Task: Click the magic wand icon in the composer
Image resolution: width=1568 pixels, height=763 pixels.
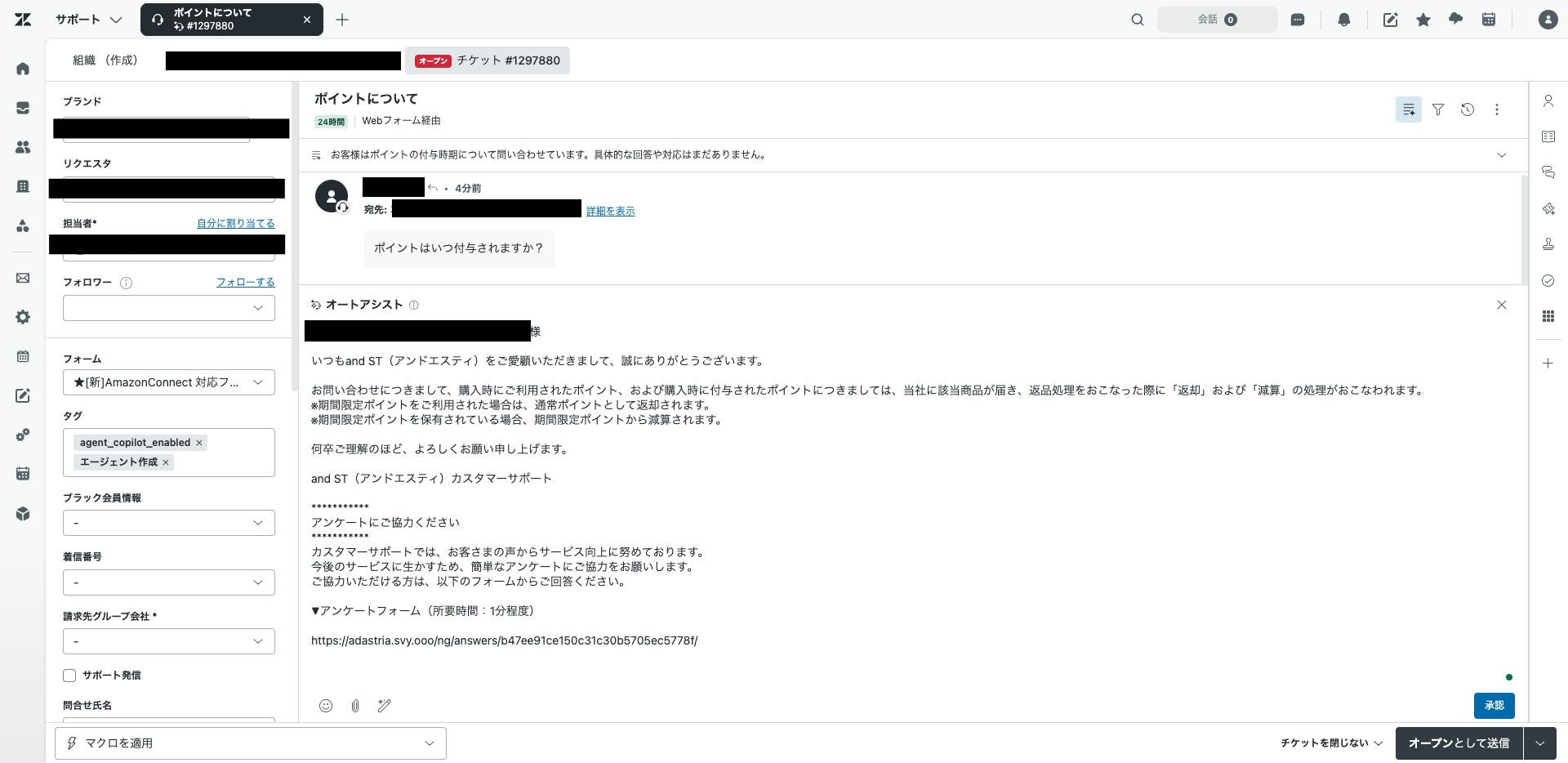Action: click(x=385, y=706)
